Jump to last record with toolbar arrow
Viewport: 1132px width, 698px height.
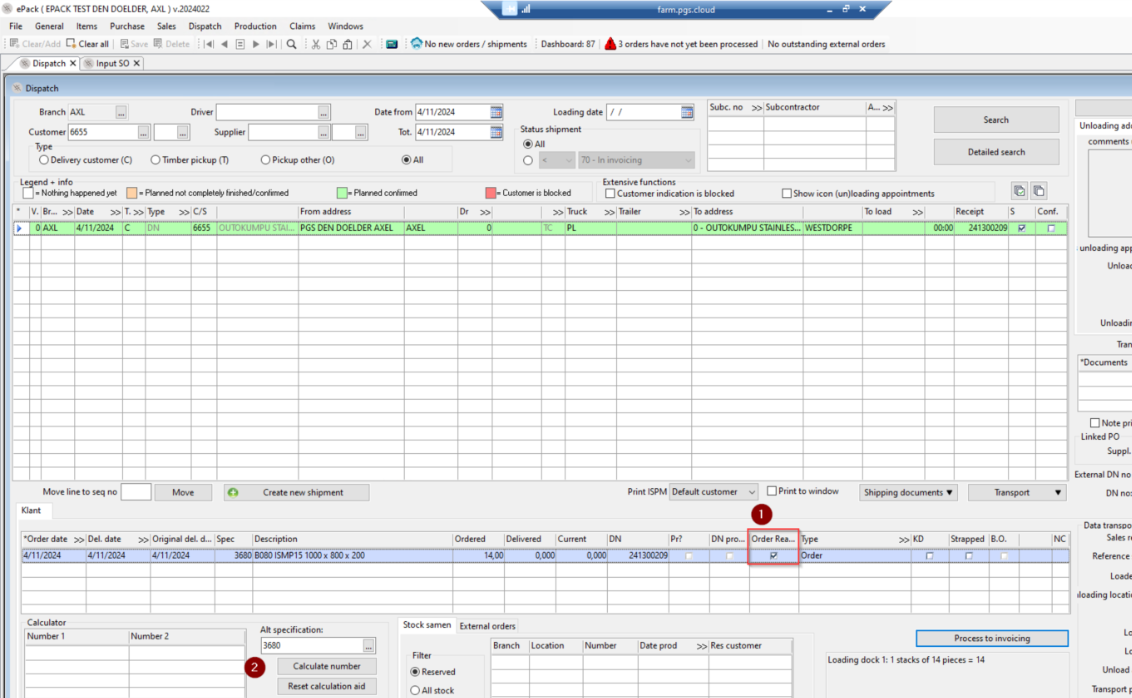[x=271, y=44]
